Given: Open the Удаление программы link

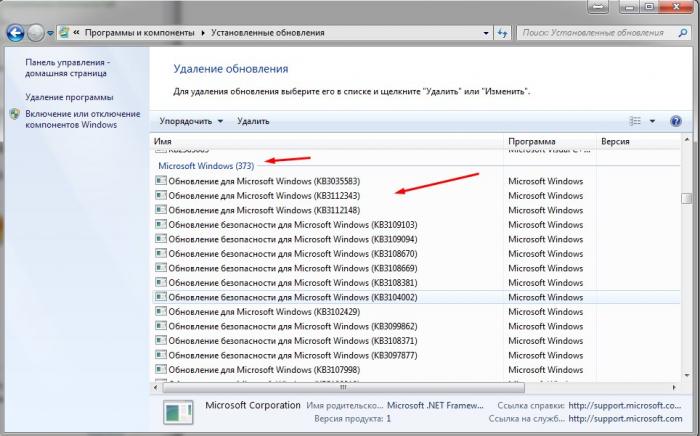Looking at the screenshot, I should pos(69,97).
